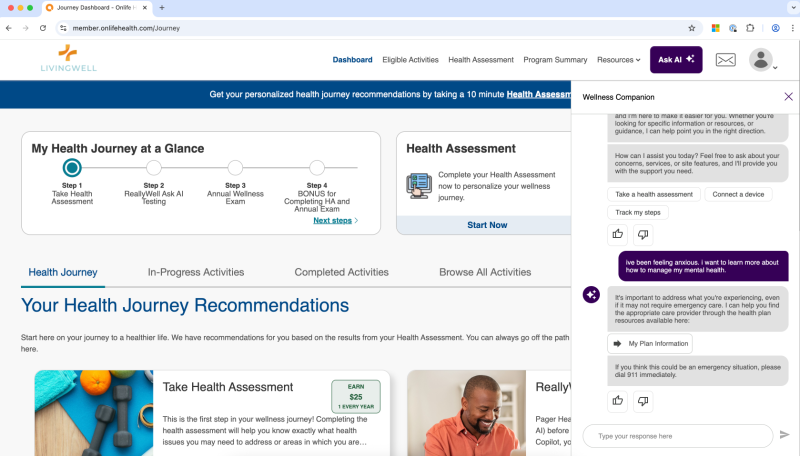Reload the page in browser
Image resolution: width=800 pixels, height=456 pixels.
[x=43, y=28]
